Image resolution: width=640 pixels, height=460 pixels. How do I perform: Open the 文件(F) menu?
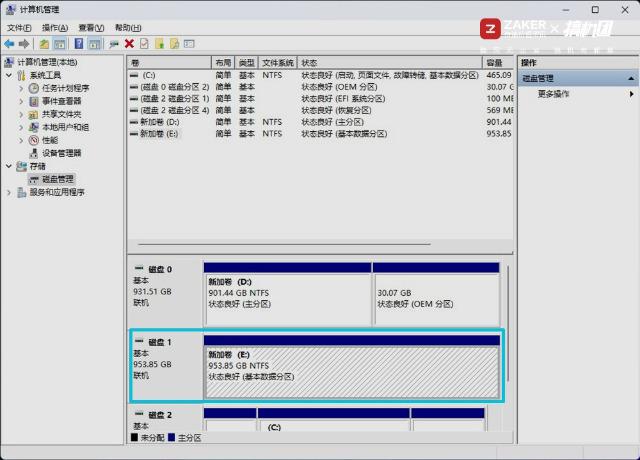[x=19, y=28]
